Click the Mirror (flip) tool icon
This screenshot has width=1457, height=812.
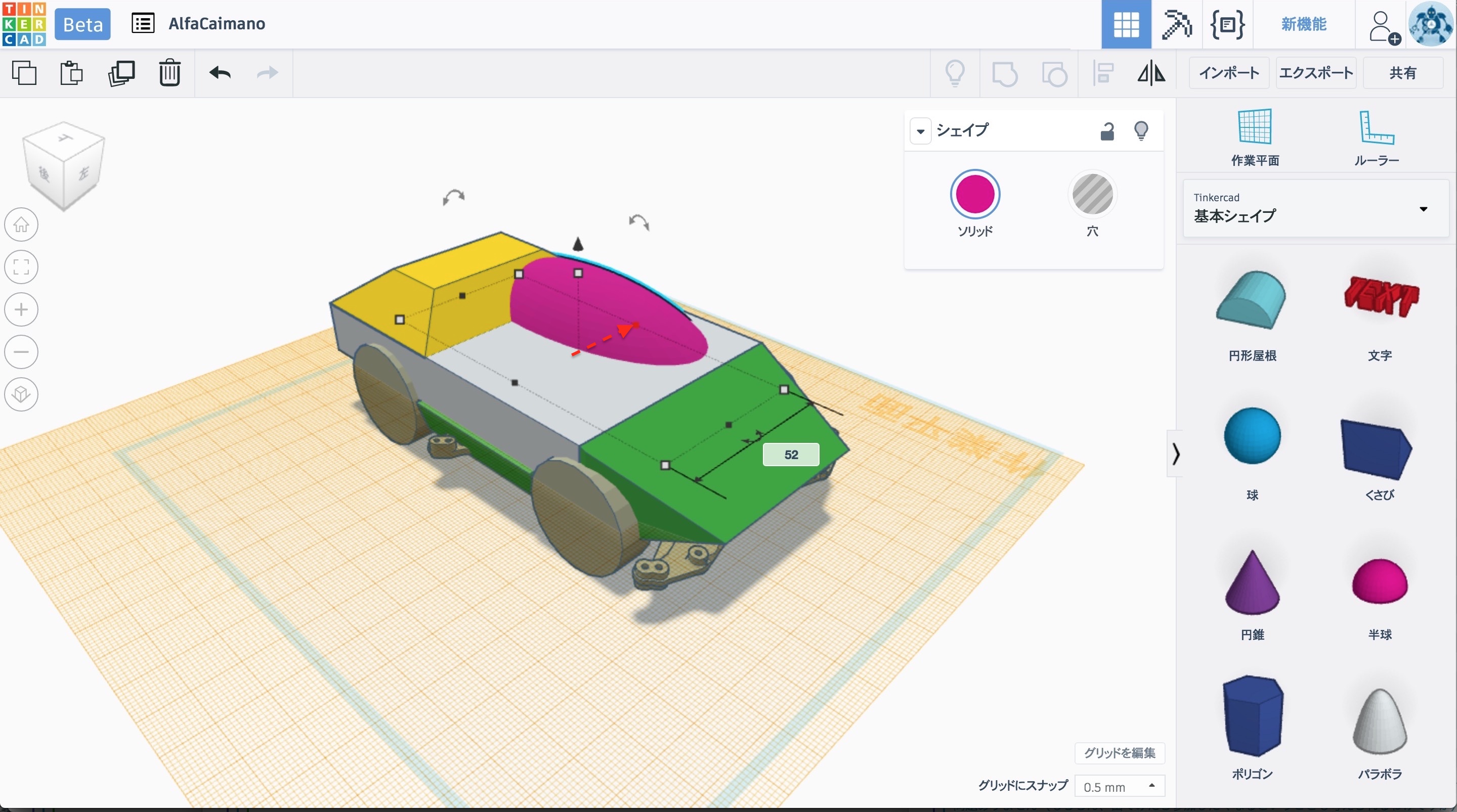click(x=1151, y=73)
